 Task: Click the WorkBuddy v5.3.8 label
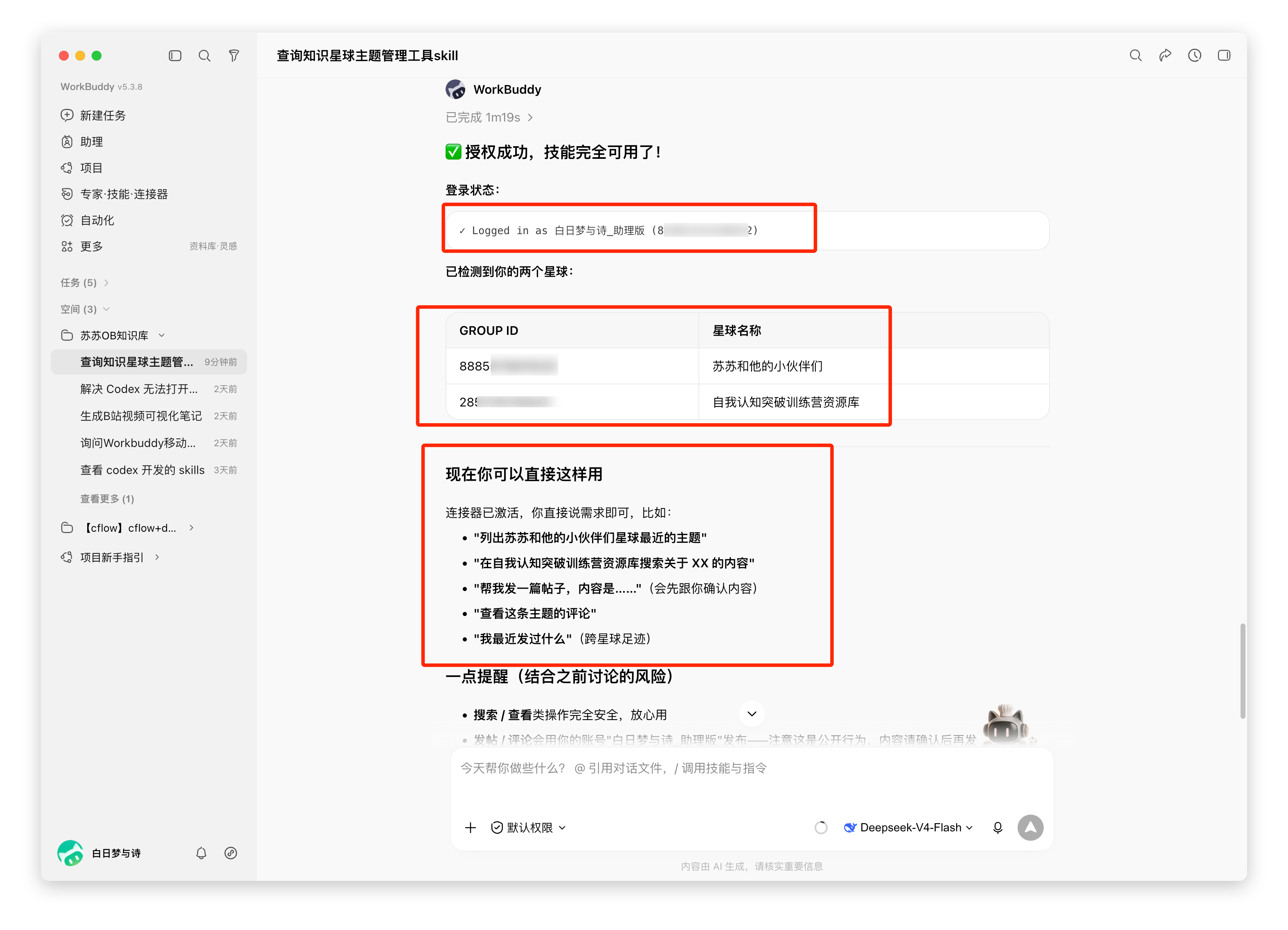coord(101,86)
